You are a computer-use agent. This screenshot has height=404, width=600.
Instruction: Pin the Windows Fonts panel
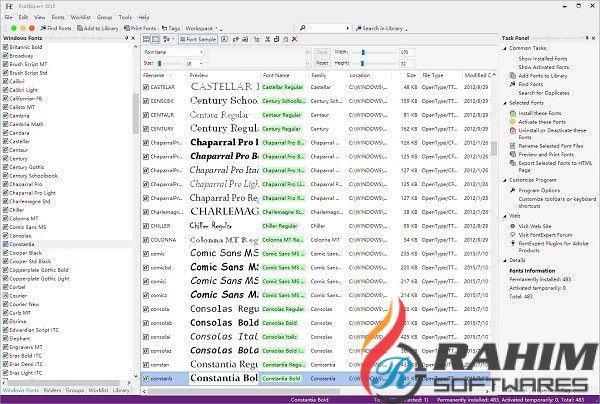126,38
